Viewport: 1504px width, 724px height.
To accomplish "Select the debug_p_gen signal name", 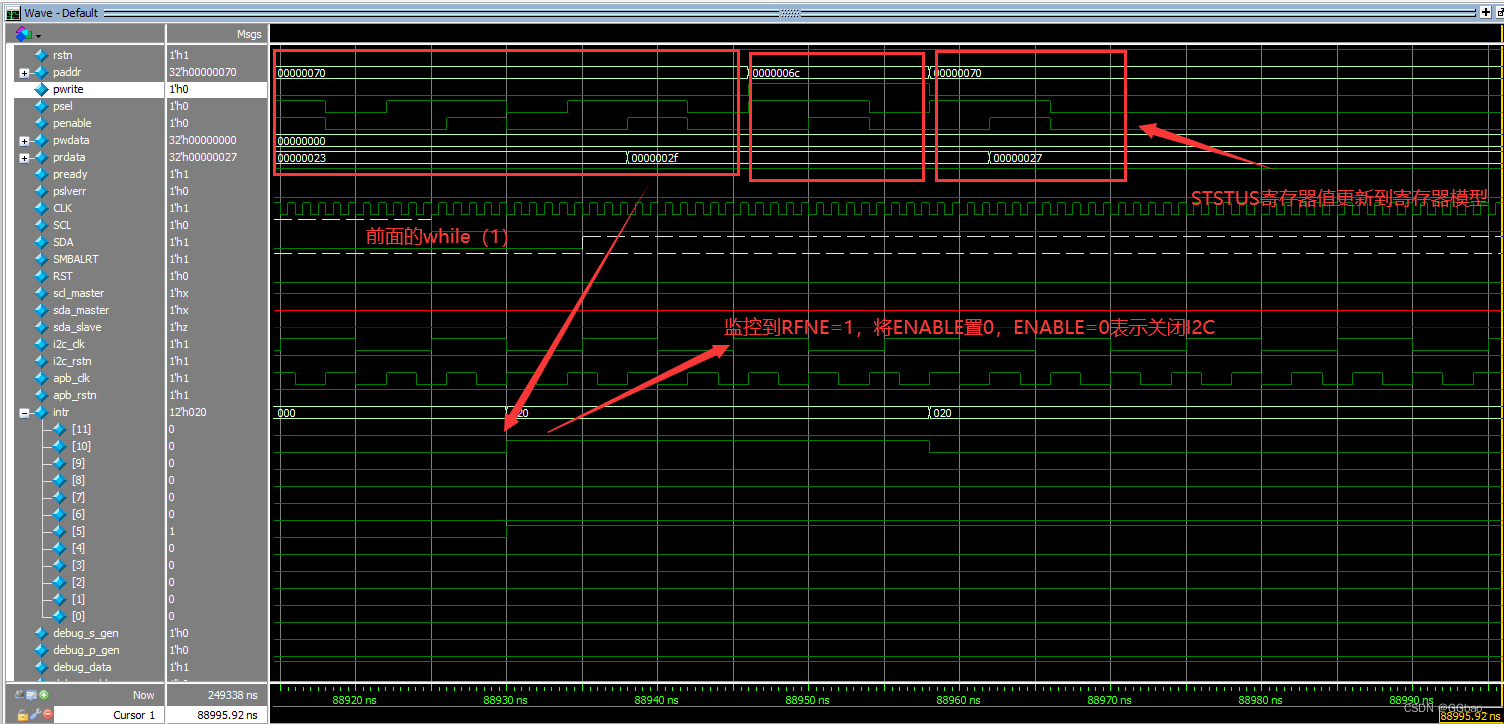I will 86,650.
